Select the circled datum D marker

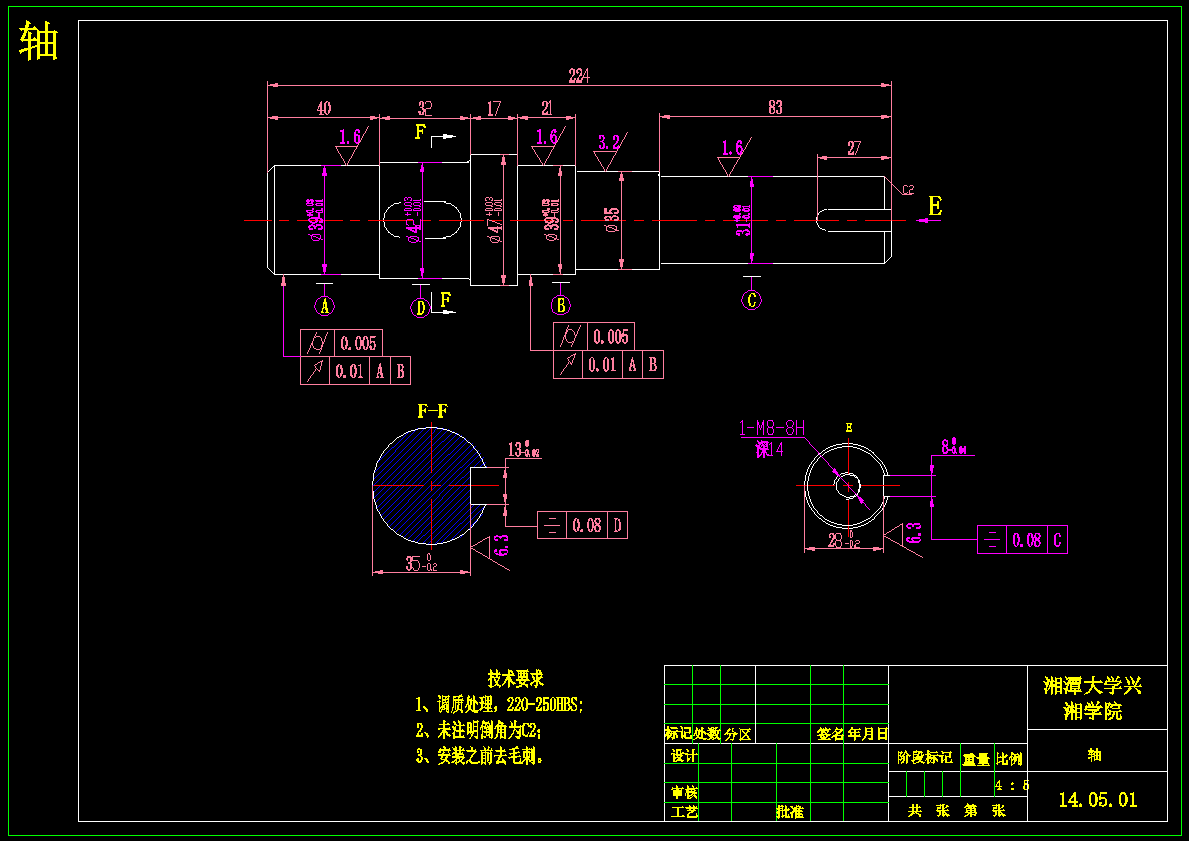click(x=421, y=308)
